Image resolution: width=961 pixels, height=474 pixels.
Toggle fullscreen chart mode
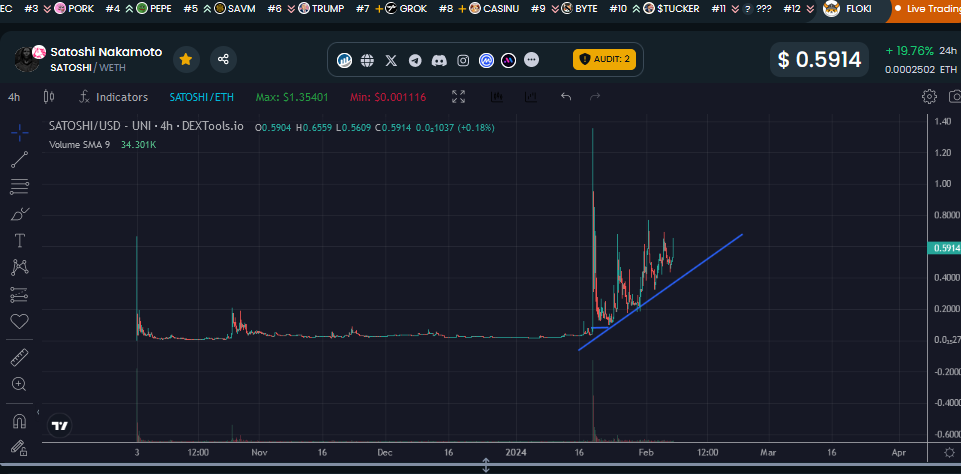pos(458,97)
